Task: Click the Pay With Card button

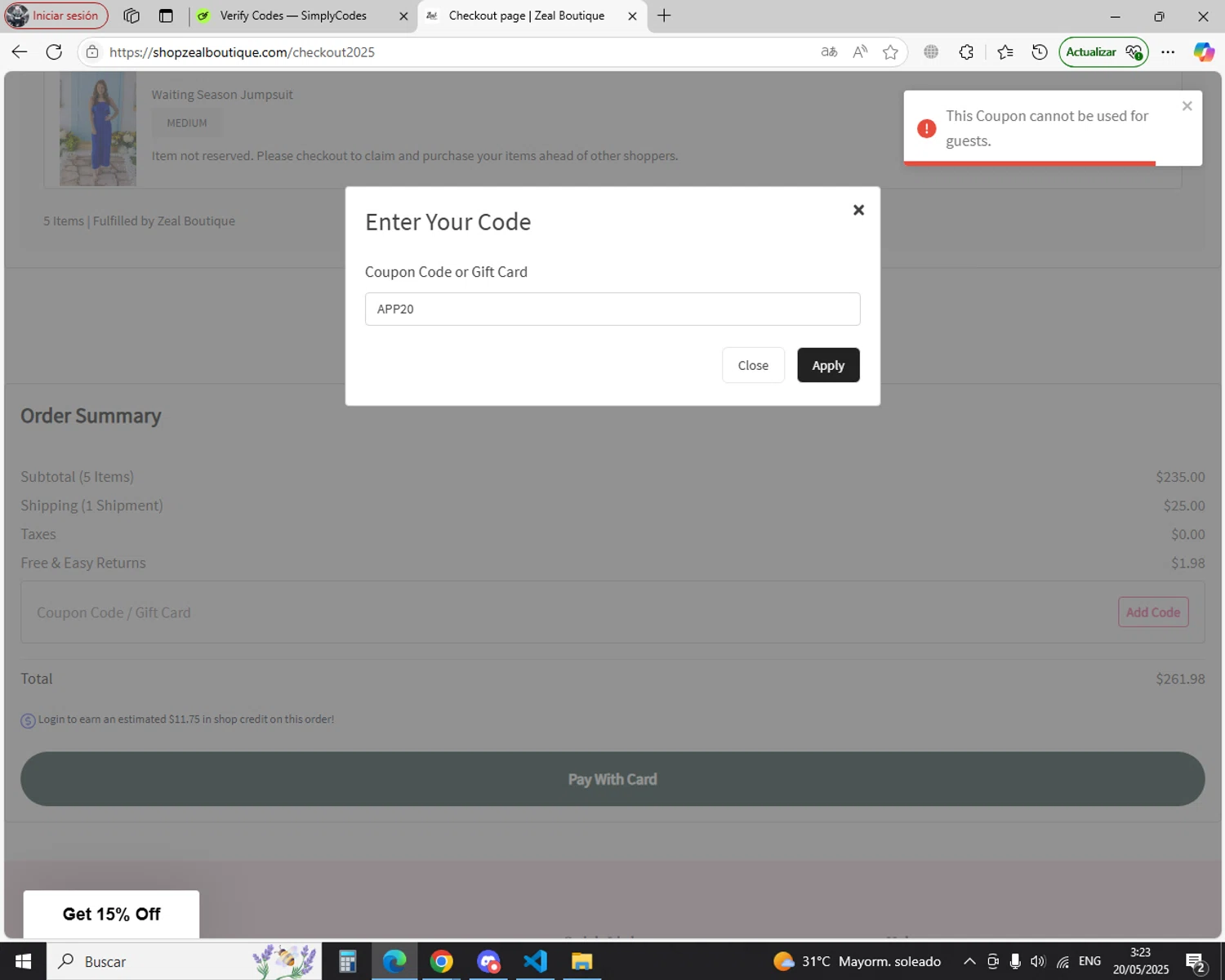Action: point(612,779)
